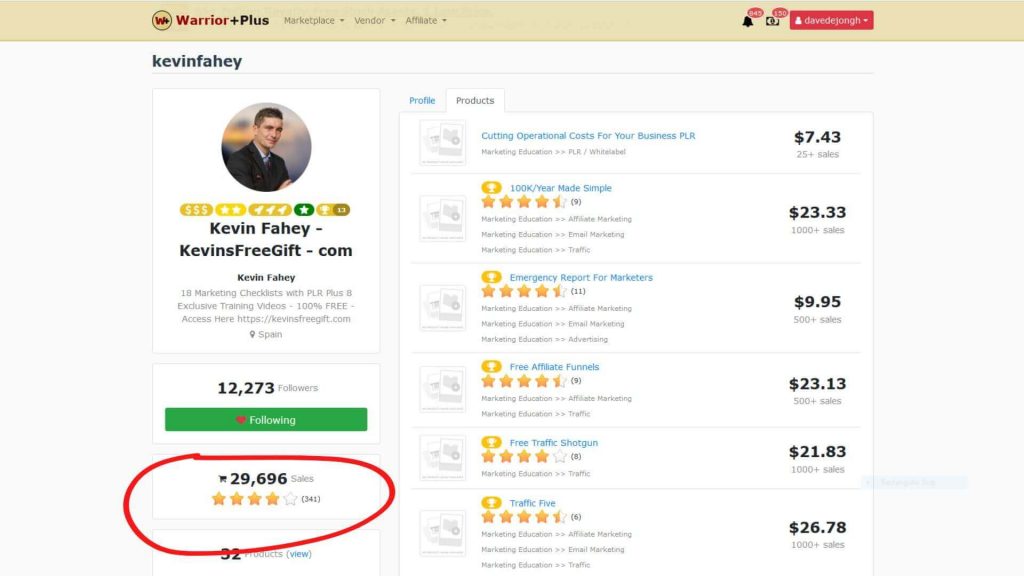Open Traffic Five product link
Image resolution: width=1024 pixels, height=576 pixels.
coord(532,504)
